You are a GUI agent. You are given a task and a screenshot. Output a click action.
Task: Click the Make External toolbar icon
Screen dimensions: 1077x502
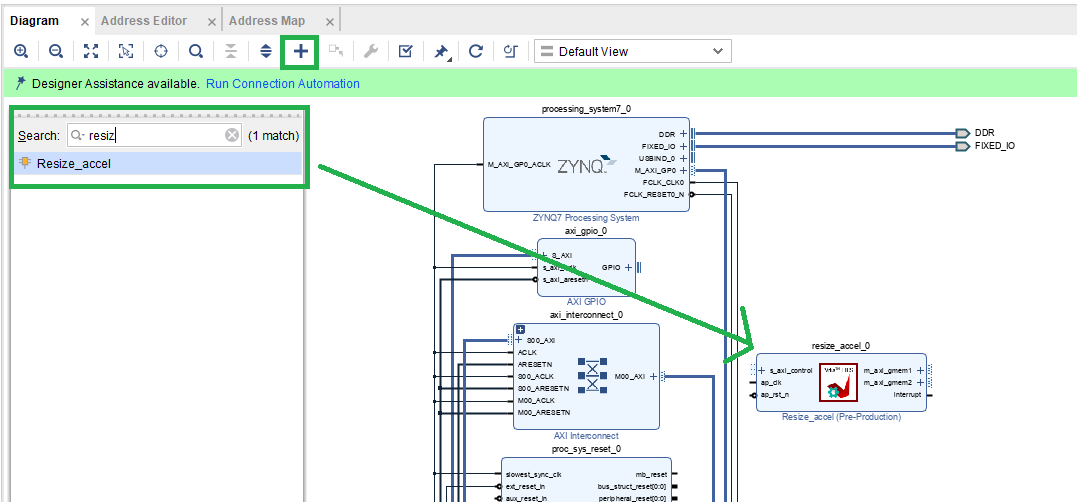tap(336, 51)
